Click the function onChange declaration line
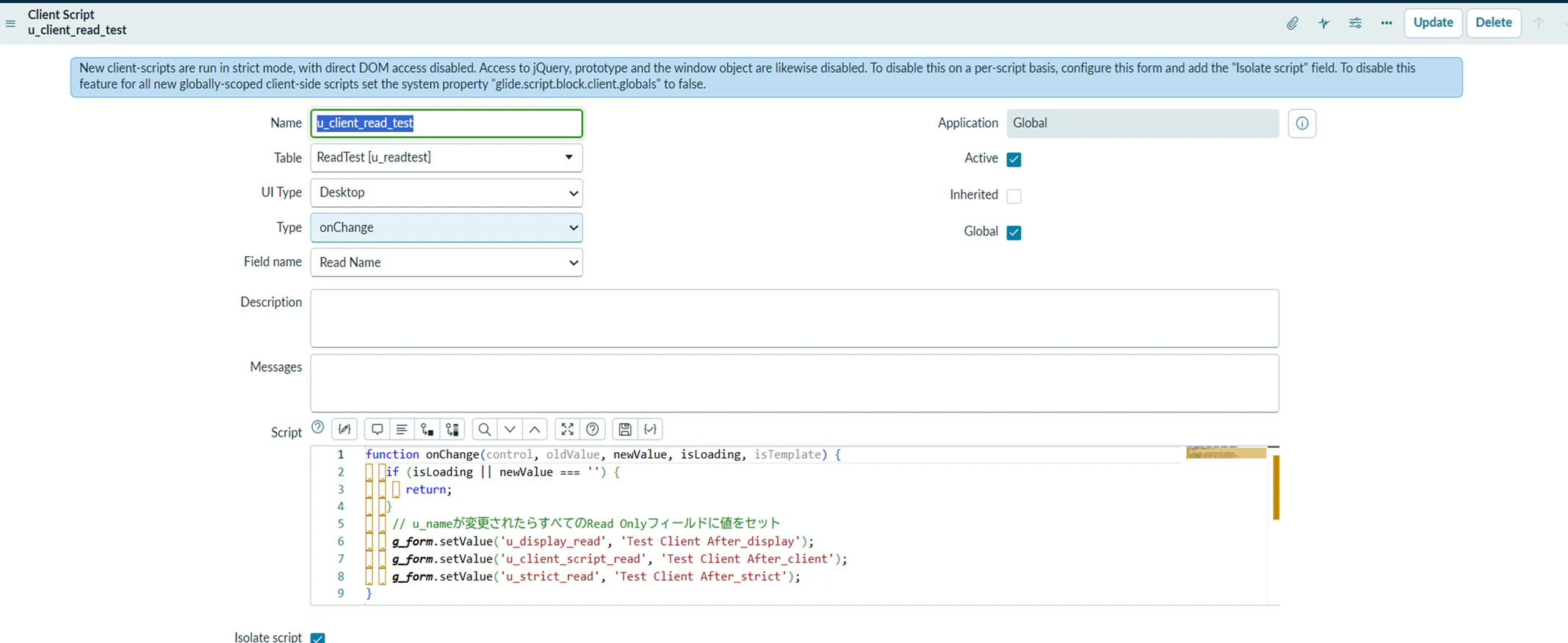 coord(603,455)
